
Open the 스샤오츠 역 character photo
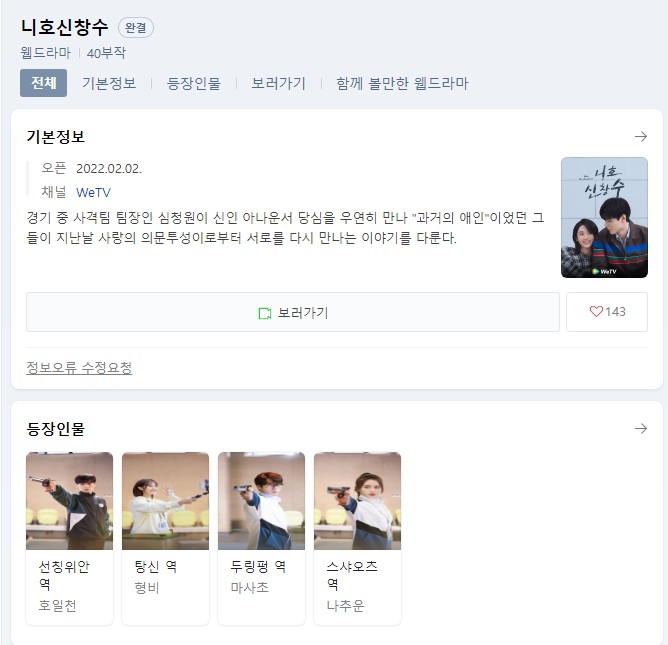pyautogui.click(x=357, y=501)
